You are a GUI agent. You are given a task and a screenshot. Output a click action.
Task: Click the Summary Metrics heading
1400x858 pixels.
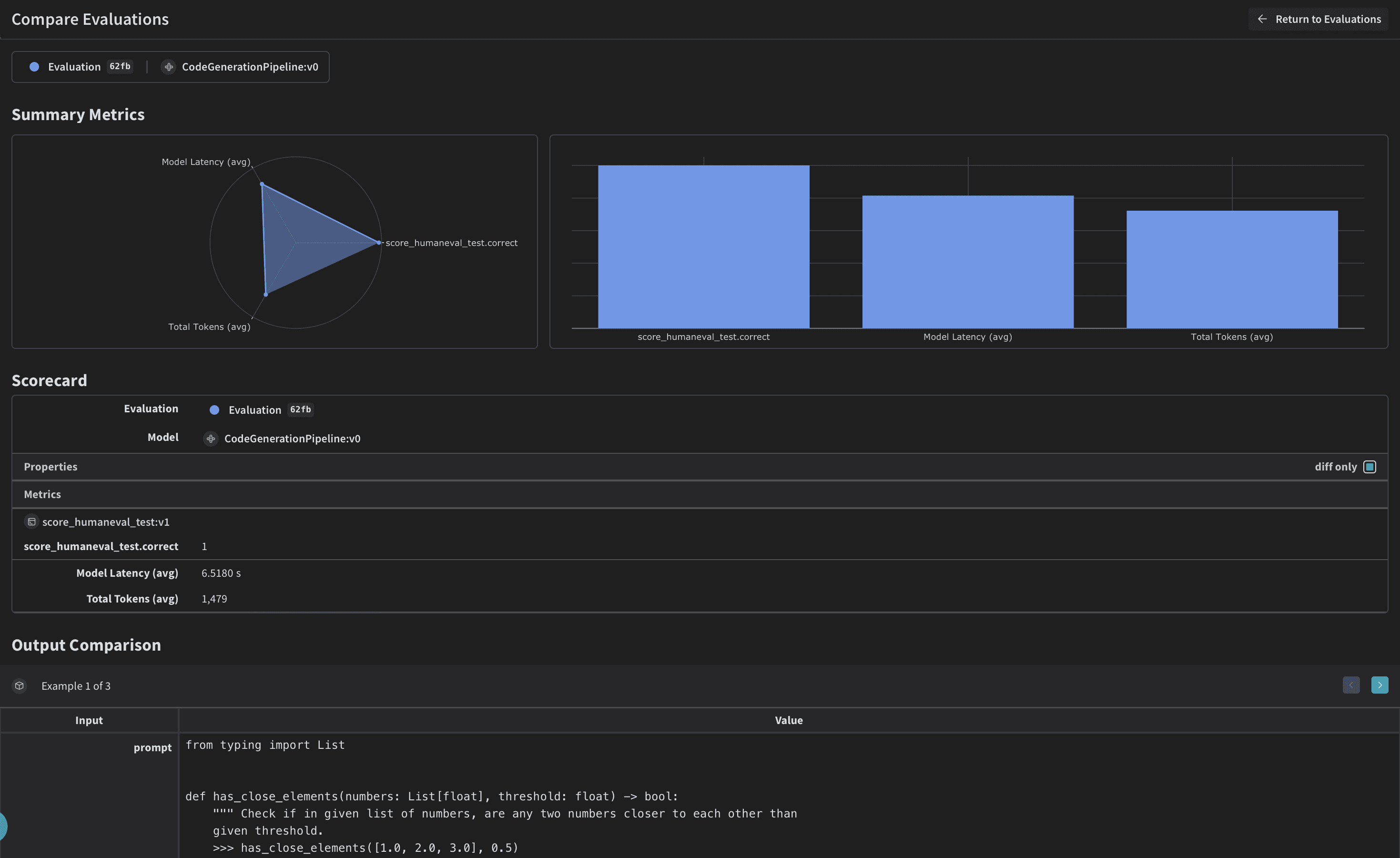click(79, 115)
